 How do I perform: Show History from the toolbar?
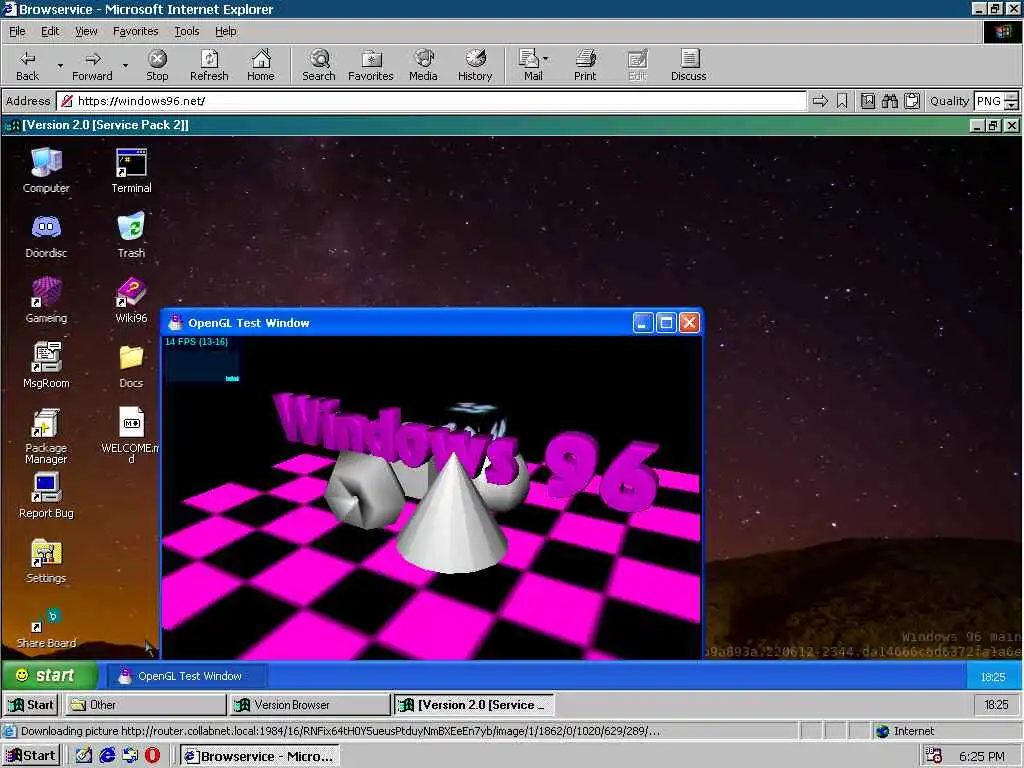pos(475,65)
